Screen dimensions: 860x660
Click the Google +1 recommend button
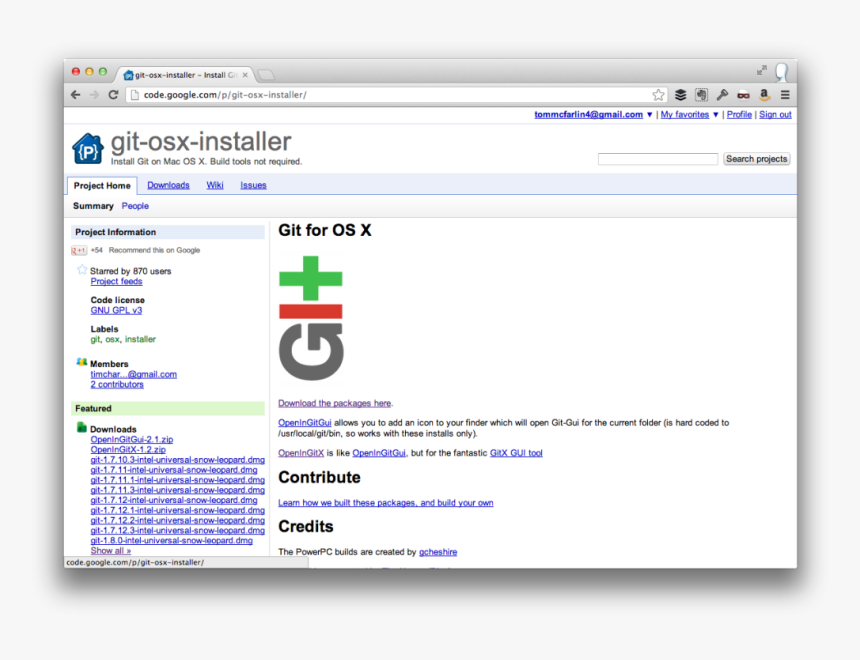coord(79,250)
